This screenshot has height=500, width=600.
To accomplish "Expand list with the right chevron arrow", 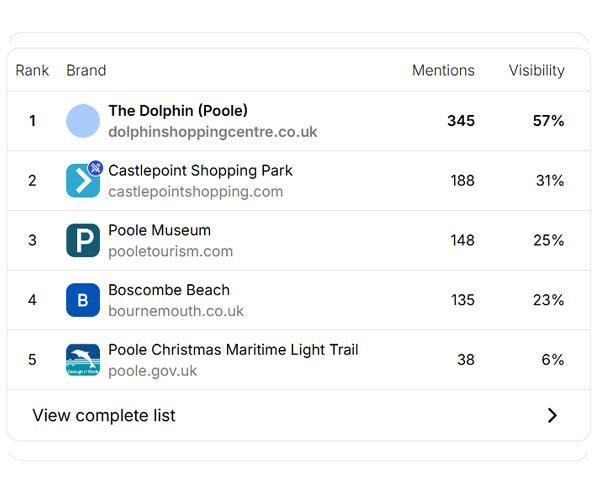I will (552, 415).
